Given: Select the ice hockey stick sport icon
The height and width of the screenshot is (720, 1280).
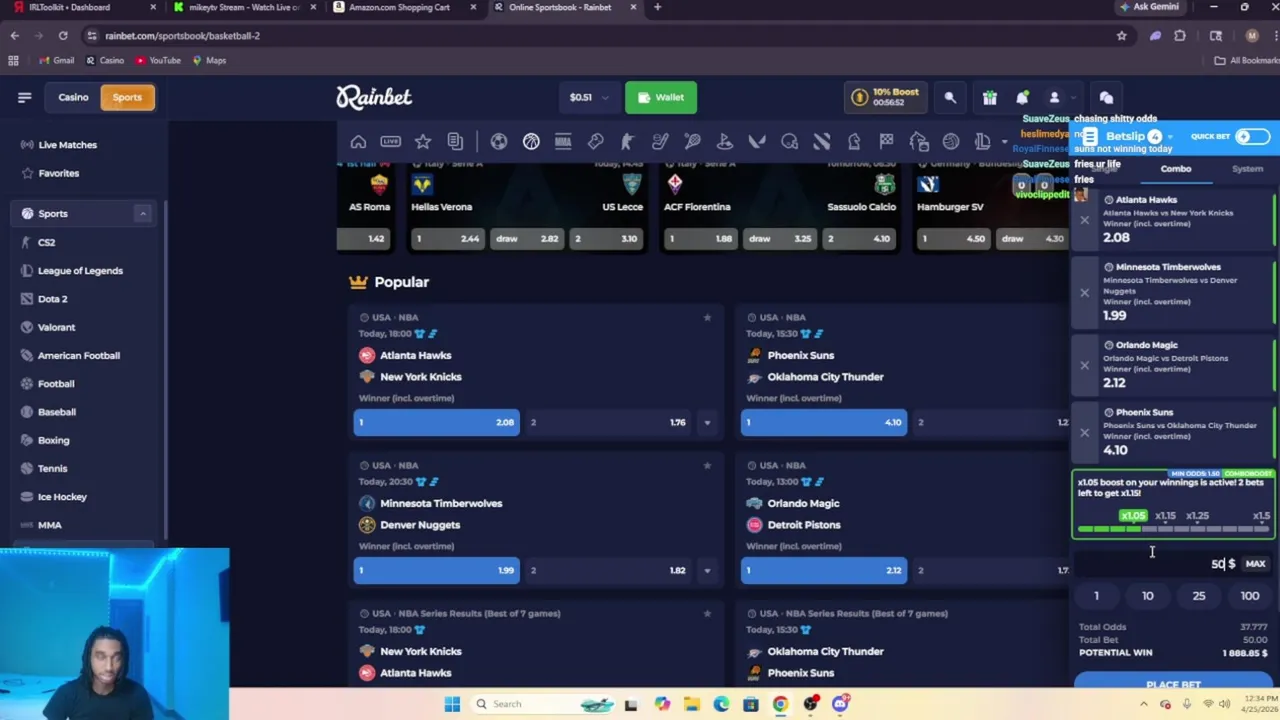Looking at the screenshot, I should (660, 142).
